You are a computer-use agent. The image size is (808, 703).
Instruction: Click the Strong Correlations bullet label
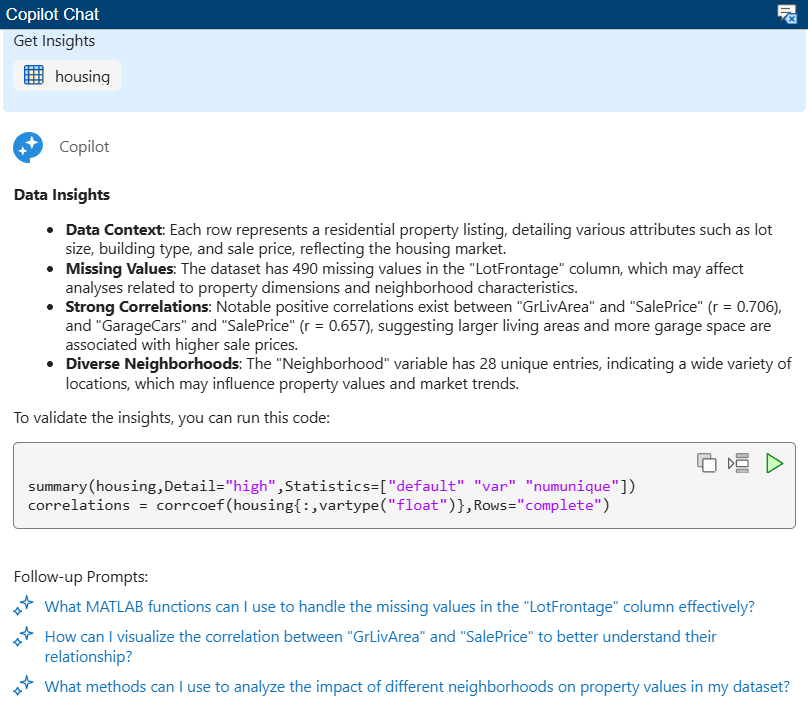tap(137, 307)
